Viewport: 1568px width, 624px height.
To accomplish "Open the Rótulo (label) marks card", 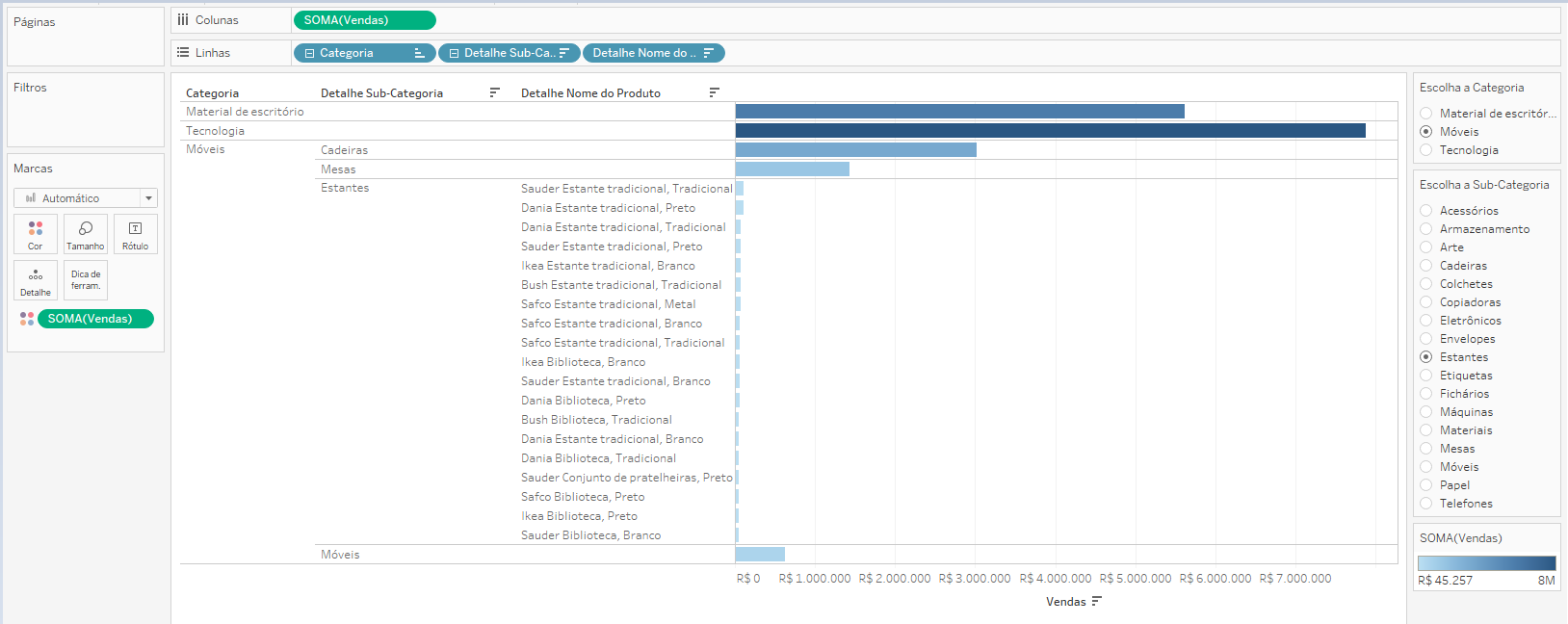I will pos(136,234).
